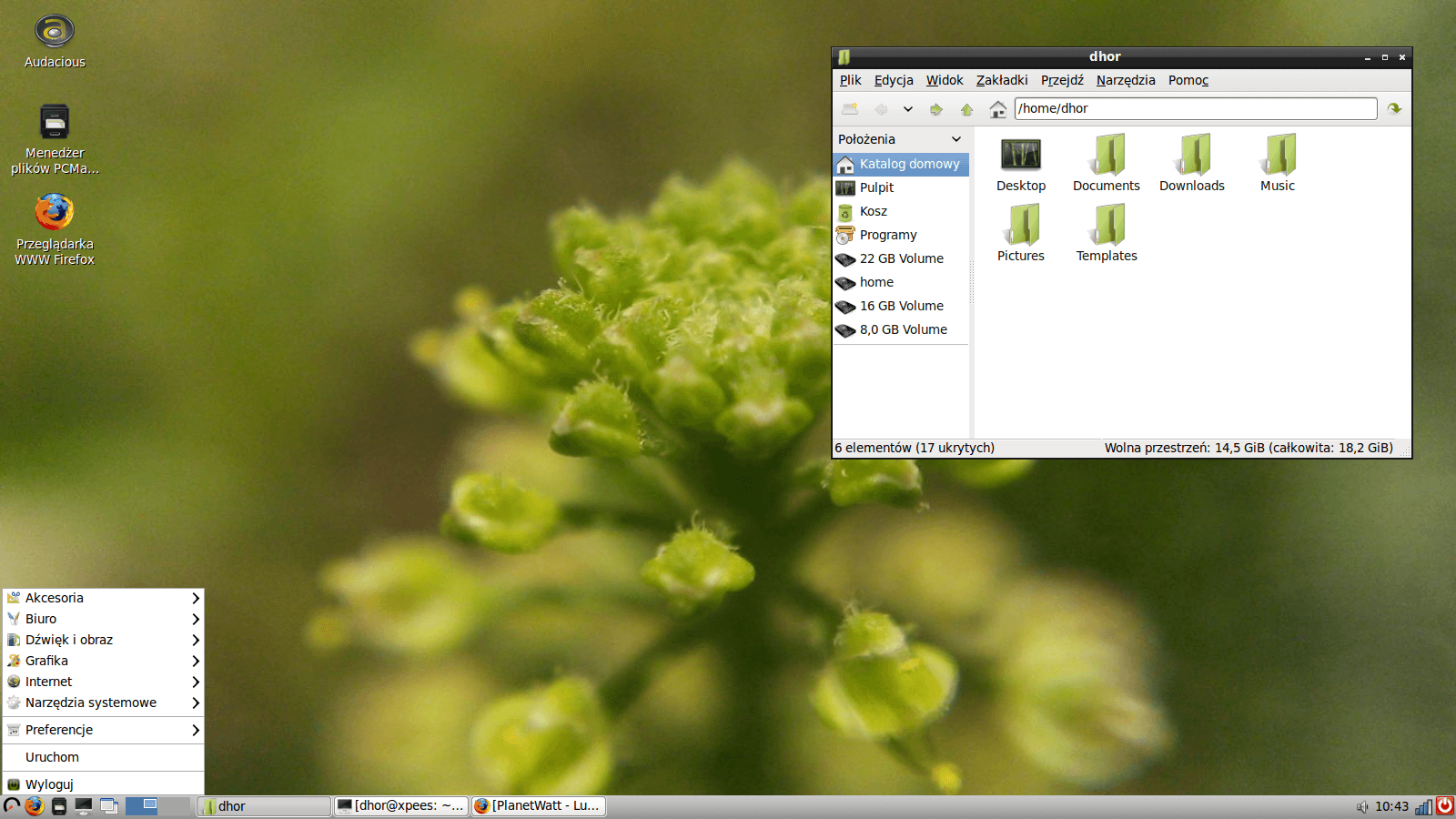Viewport: 1456px width, 819px height.
Task: Expand the Preferencje submenu
Action: [103, 730]
